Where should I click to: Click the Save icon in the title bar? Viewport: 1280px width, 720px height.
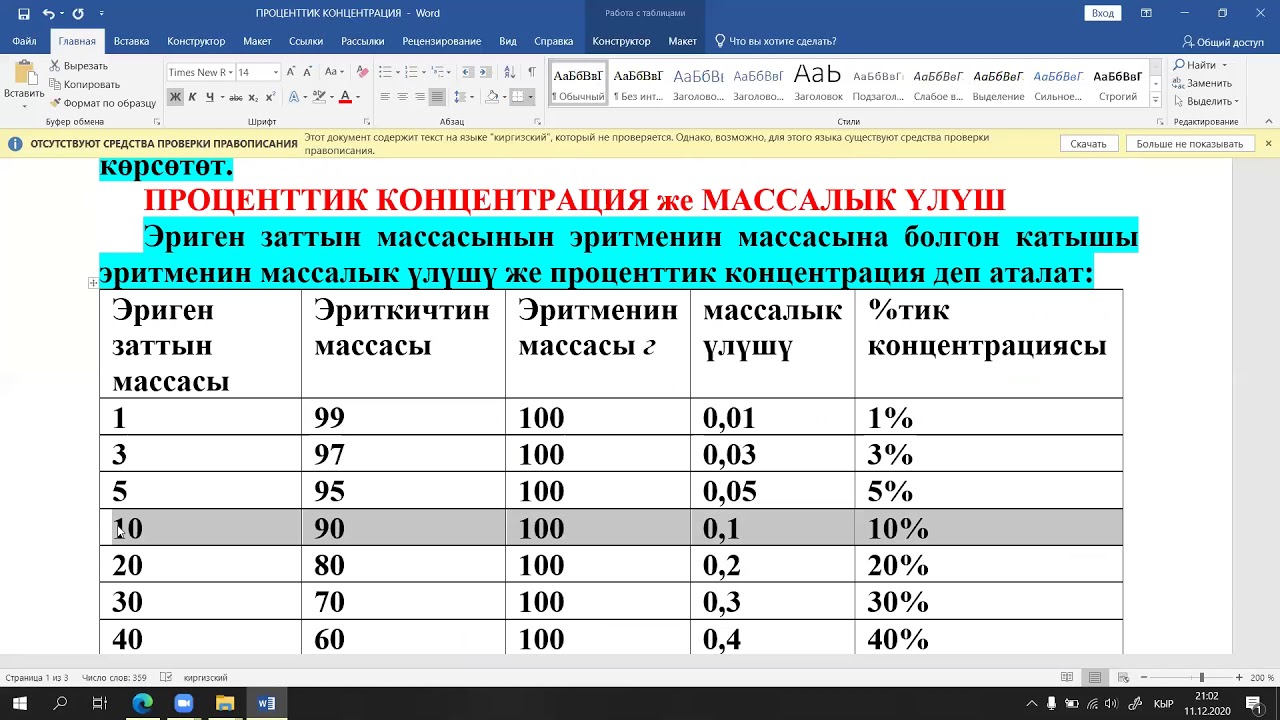pos(24,14)
